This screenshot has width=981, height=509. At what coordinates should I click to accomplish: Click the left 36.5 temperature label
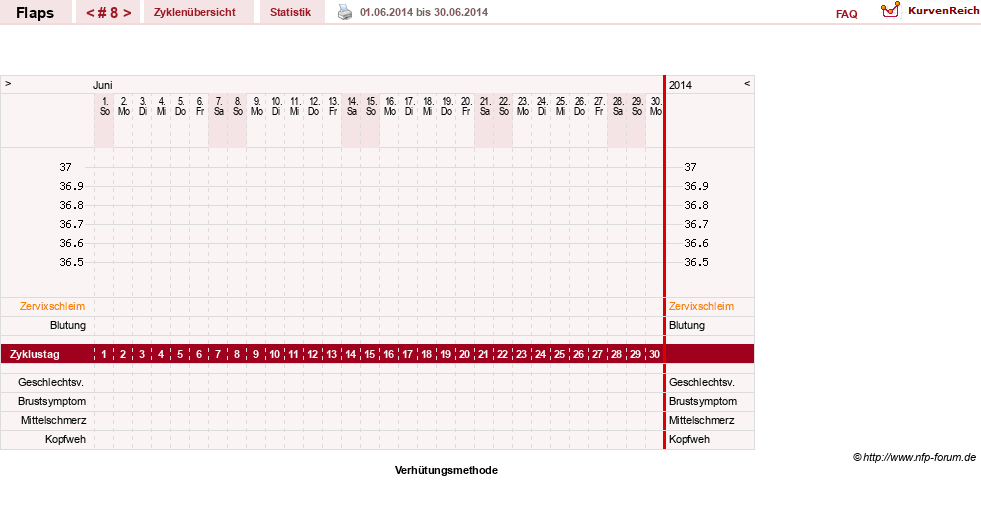point(71,263)
